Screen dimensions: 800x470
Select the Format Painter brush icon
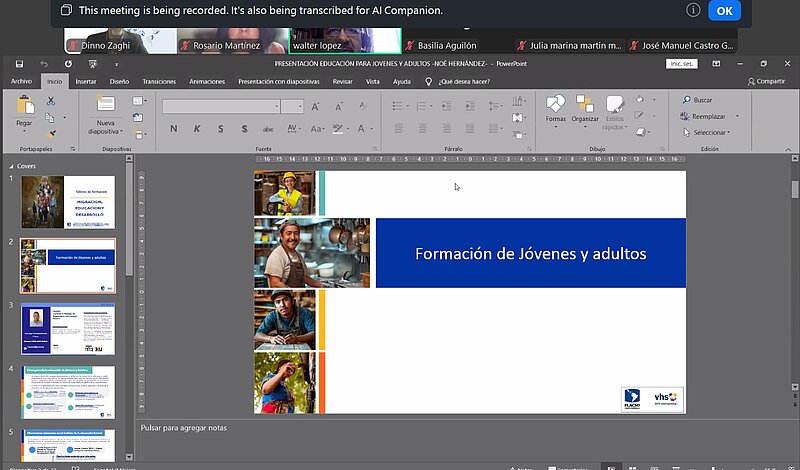pos(51,133)
